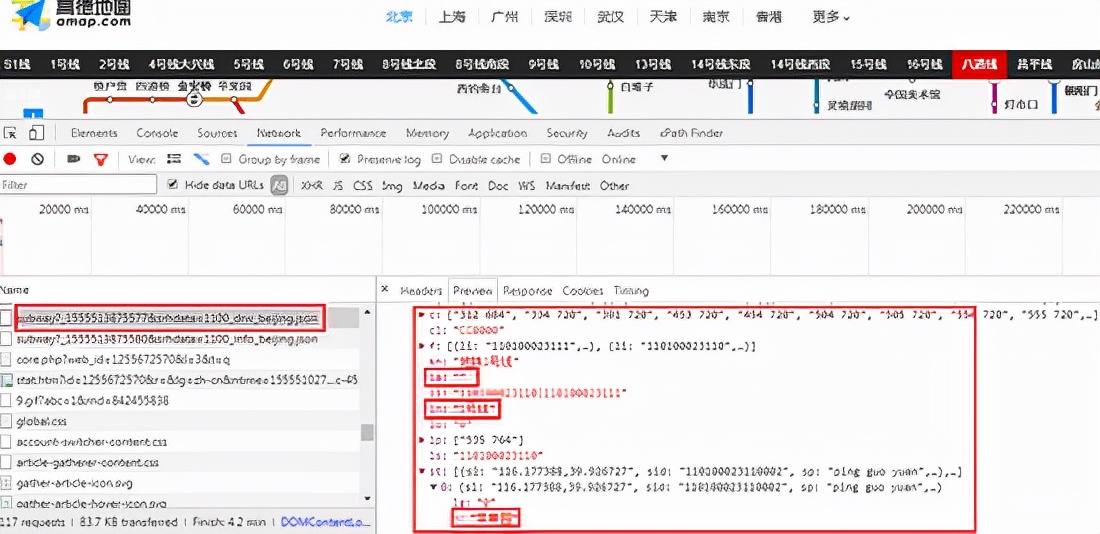Collapse the 0: ping guo yuan object node
Screen dimensions: 1100x534
pyautogui.click(x=433, y=487)
